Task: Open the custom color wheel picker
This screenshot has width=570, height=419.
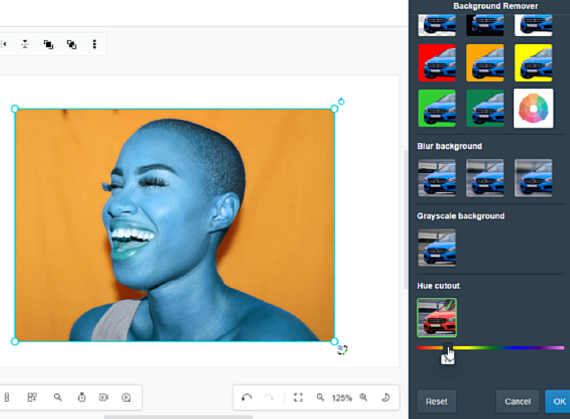Action: pos(533,108)
